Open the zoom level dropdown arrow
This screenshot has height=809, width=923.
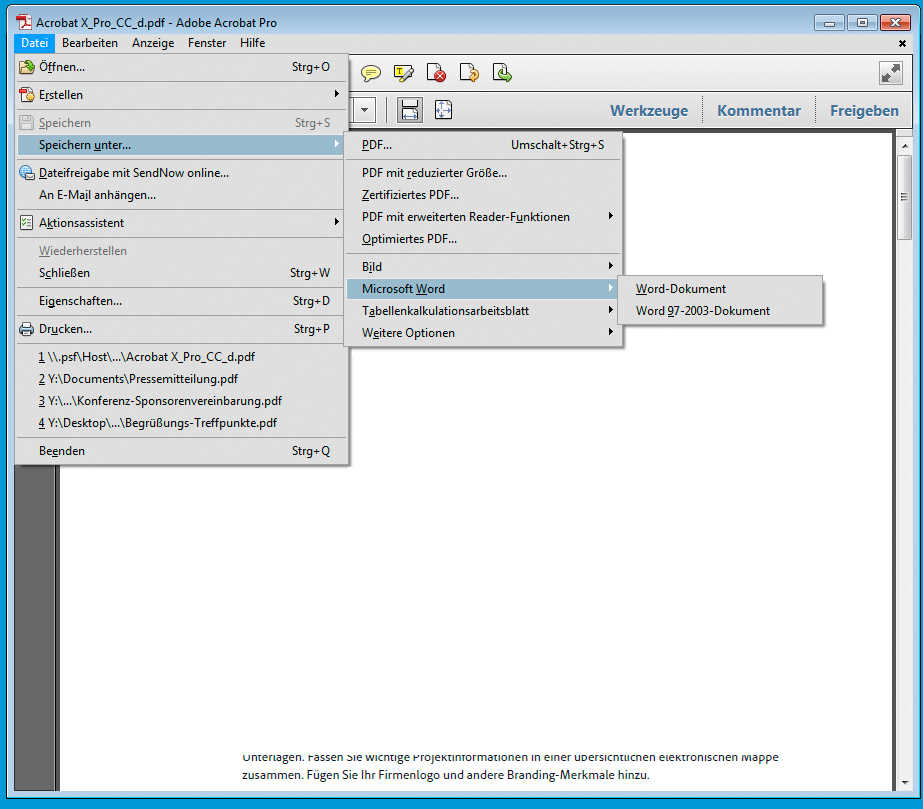coord(364,110)
